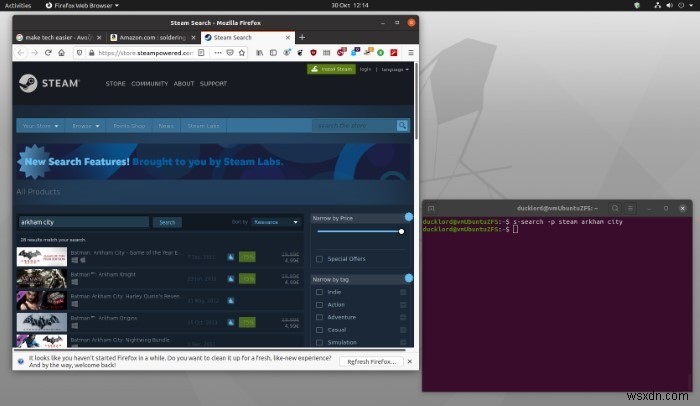The width and height of the screenshot is (700, 406).
Task: Click the Install Steam button
Action: click(331, 69)
